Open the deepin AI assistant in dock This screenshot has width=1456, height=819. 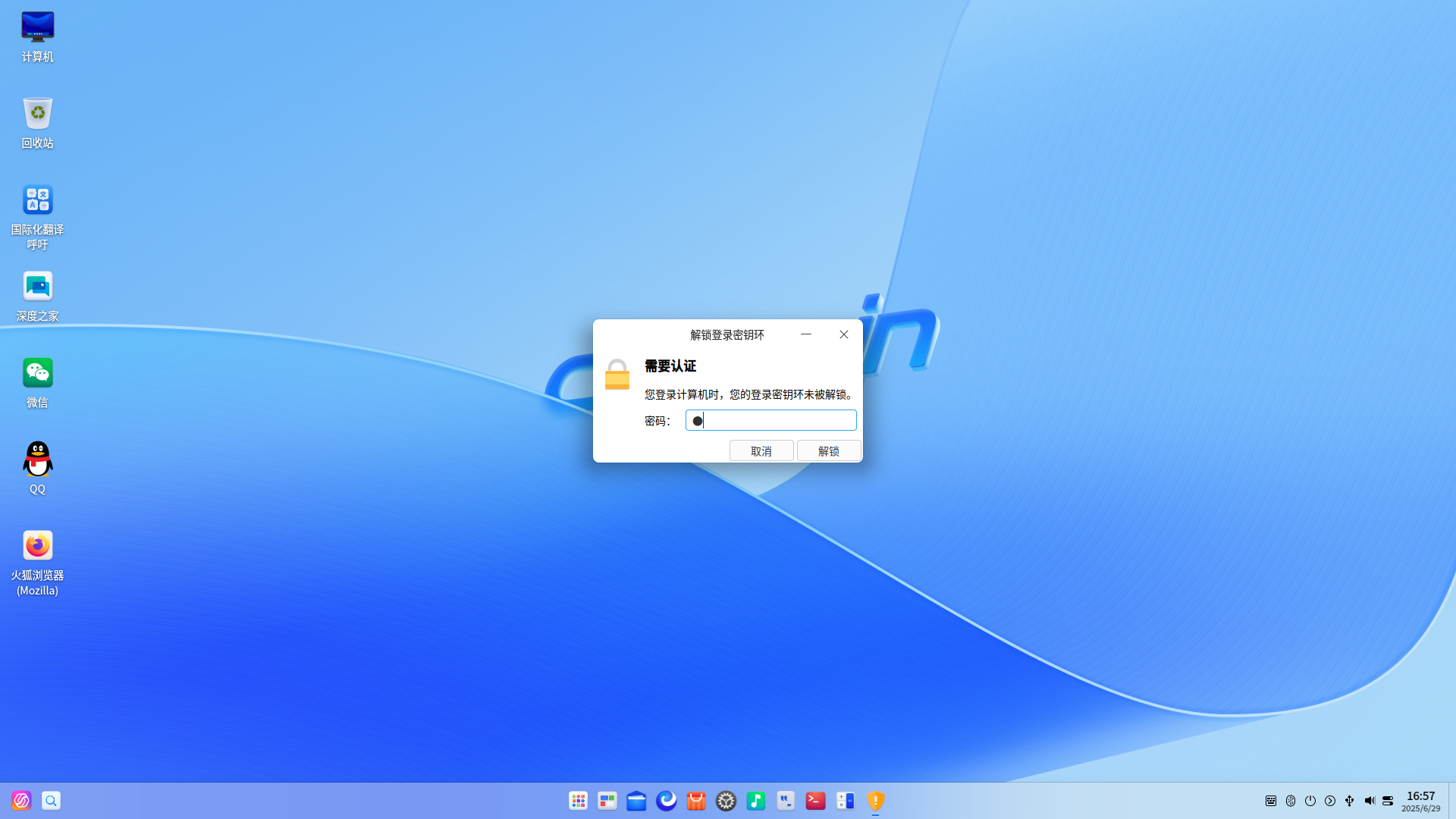21,801
